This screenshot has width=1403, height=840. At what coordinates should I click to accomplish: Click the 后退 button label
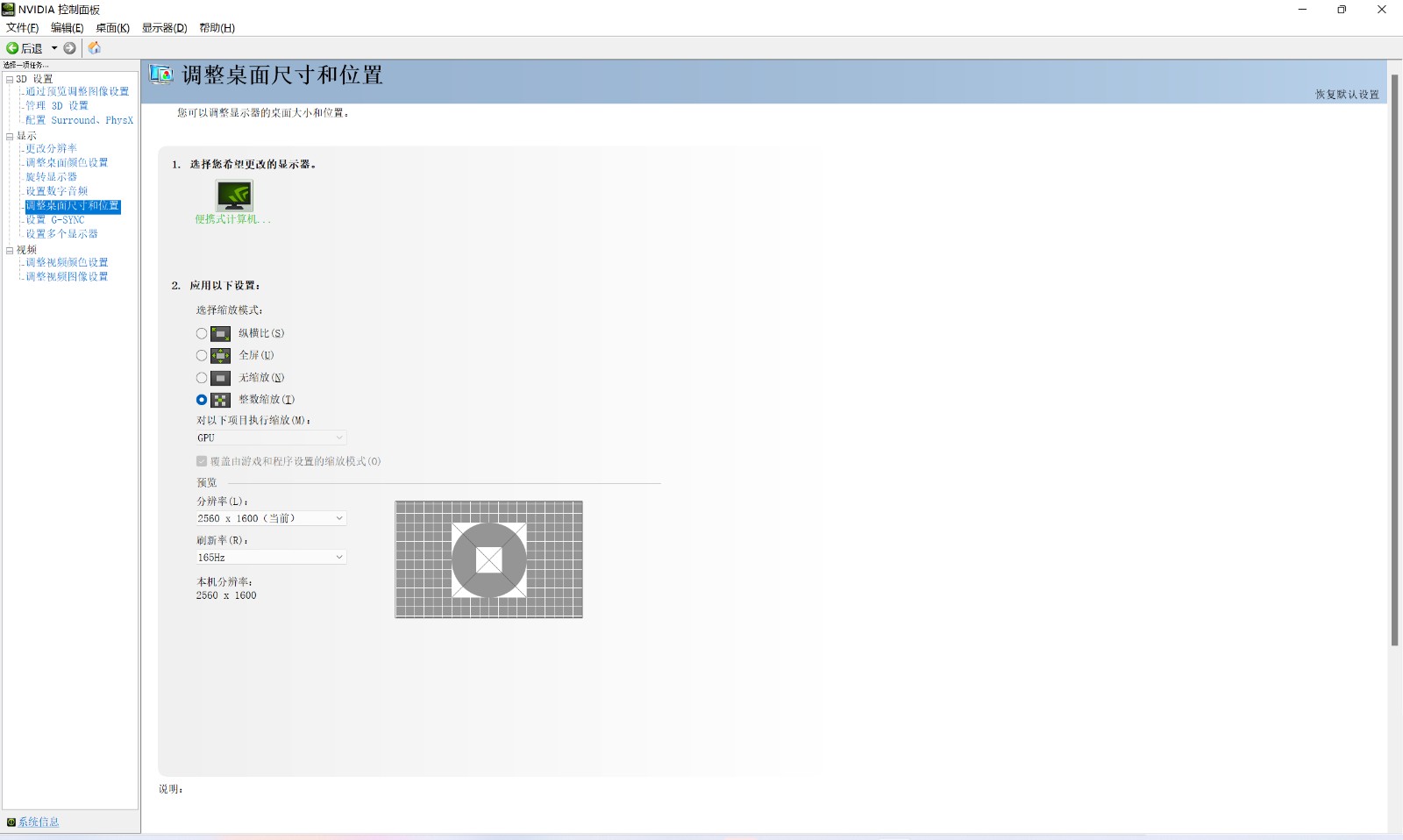pos(32,48)
